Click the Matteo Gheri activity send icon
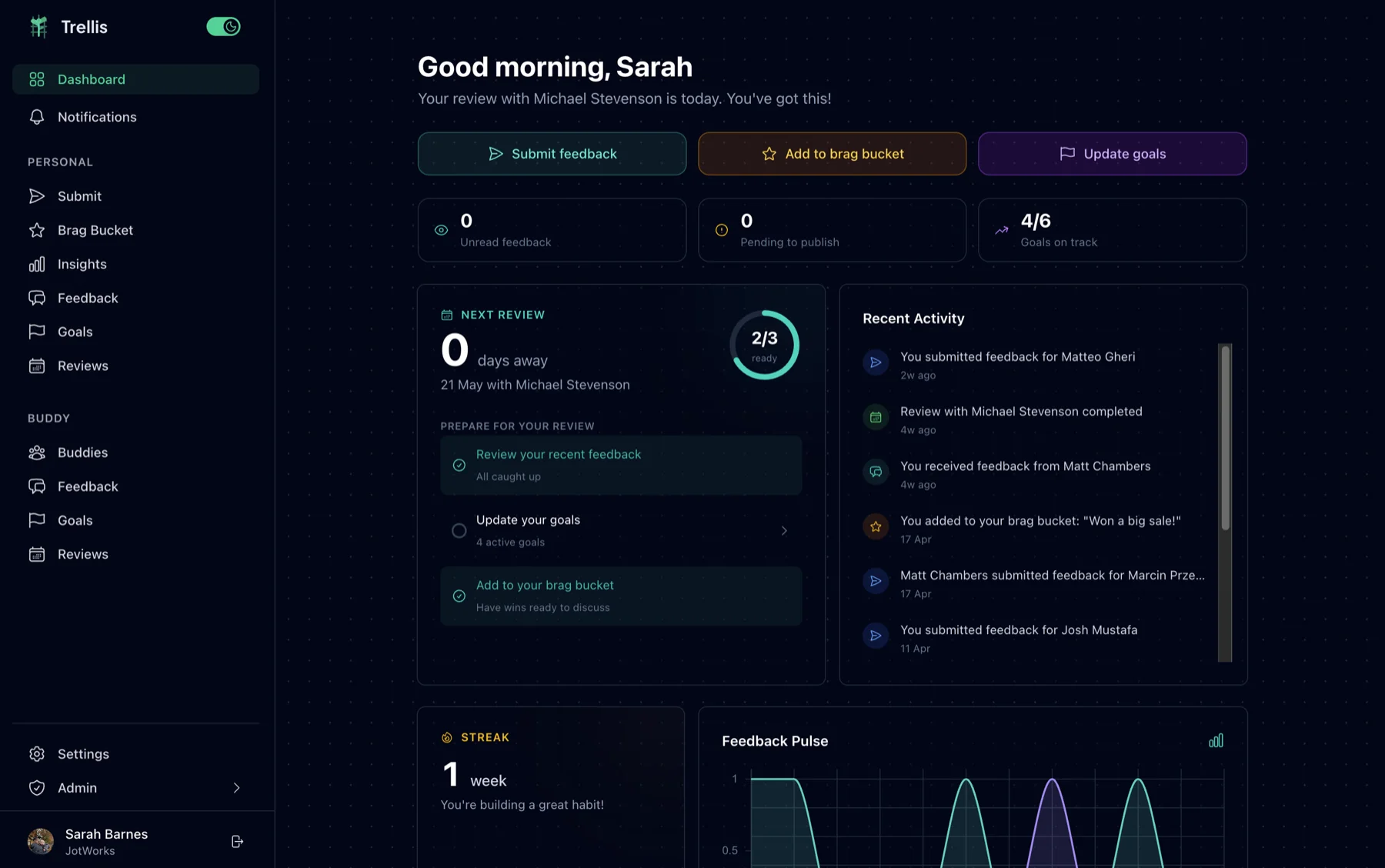The image size is (1385, 868). (x=876, y=362)
